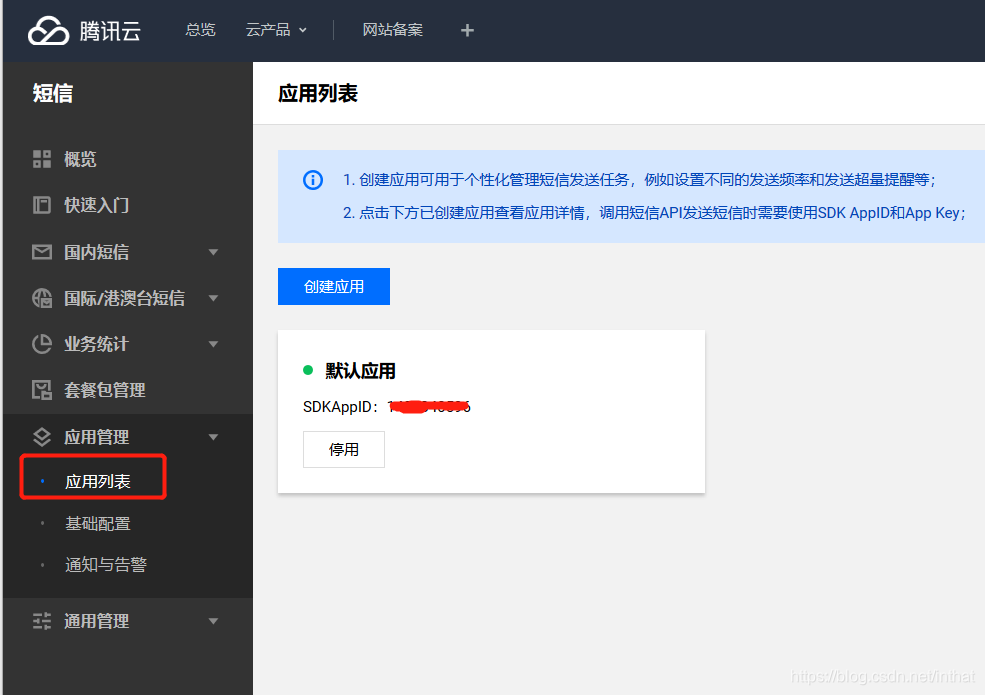The image size is (985, 695).
Task: Expand the 云产品 dropdown in top bar
Action: (276, 30)
